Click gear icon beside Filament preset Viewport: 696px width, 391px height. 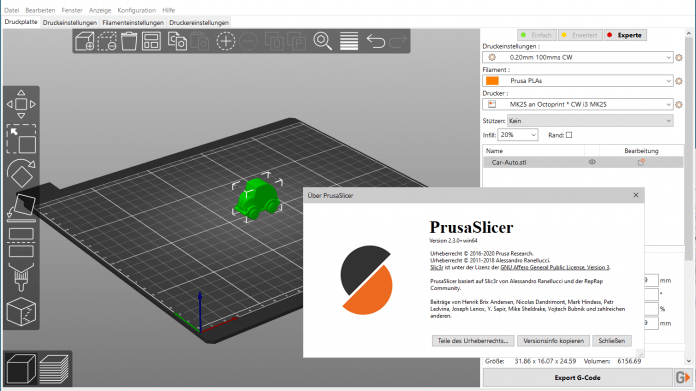tap(679, 81)
